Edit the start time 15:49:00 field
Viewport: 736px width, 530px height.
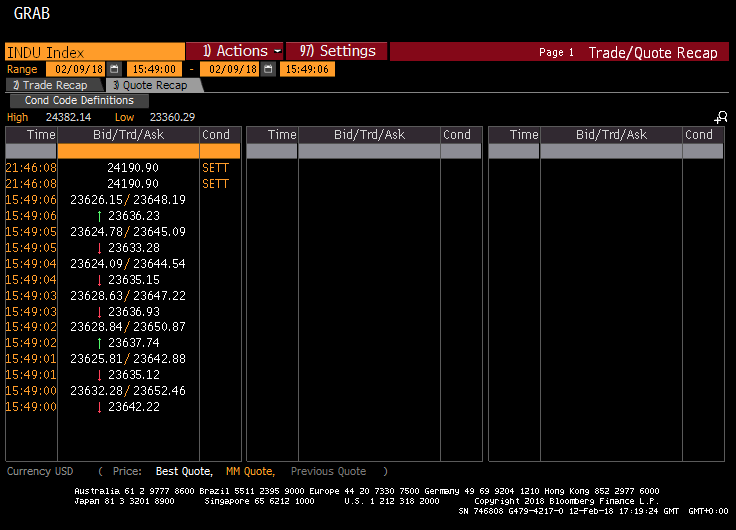[x=154, y=69]
